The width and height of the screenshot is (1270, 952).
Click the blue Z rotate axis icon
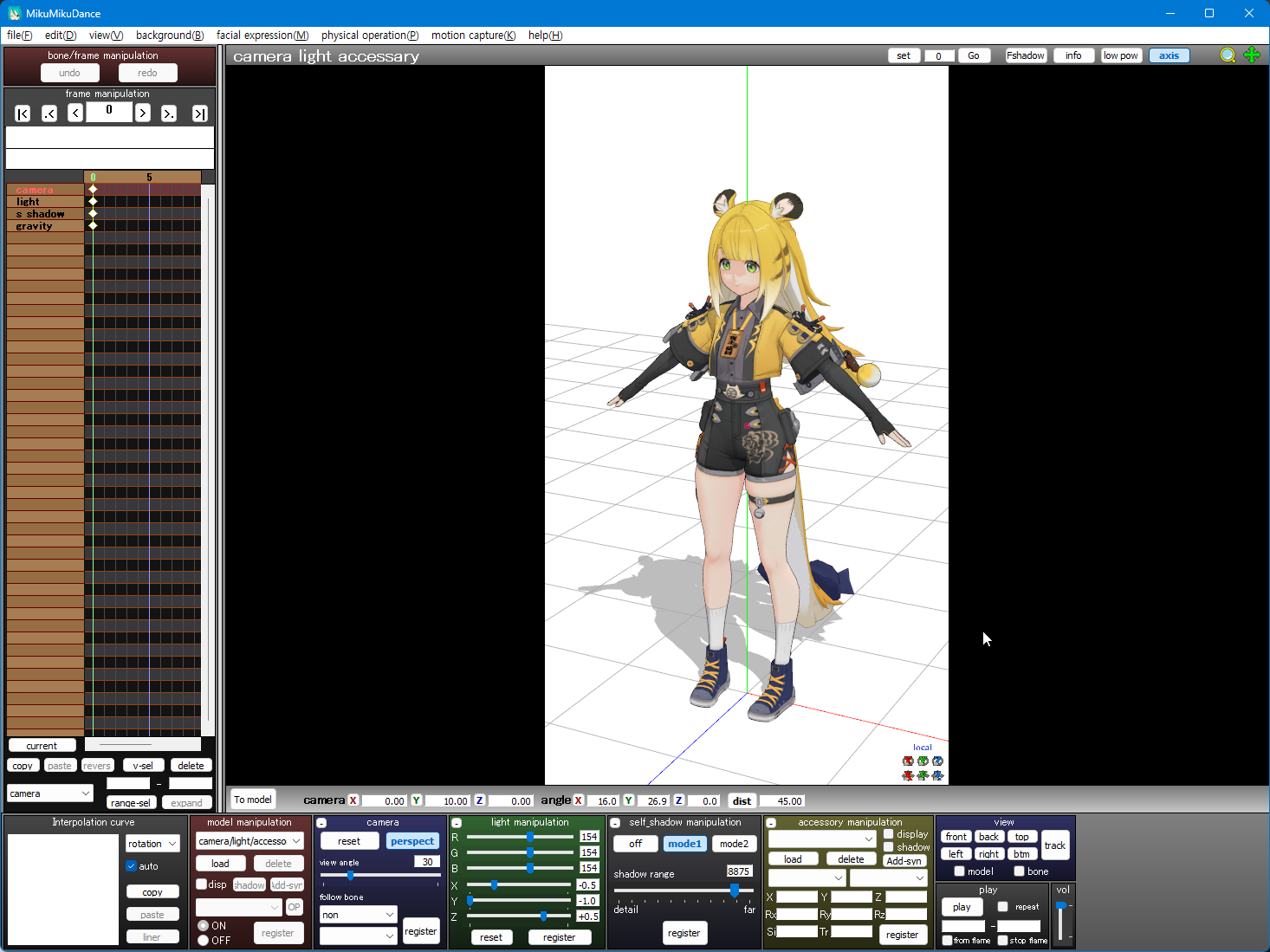(937, 761)
